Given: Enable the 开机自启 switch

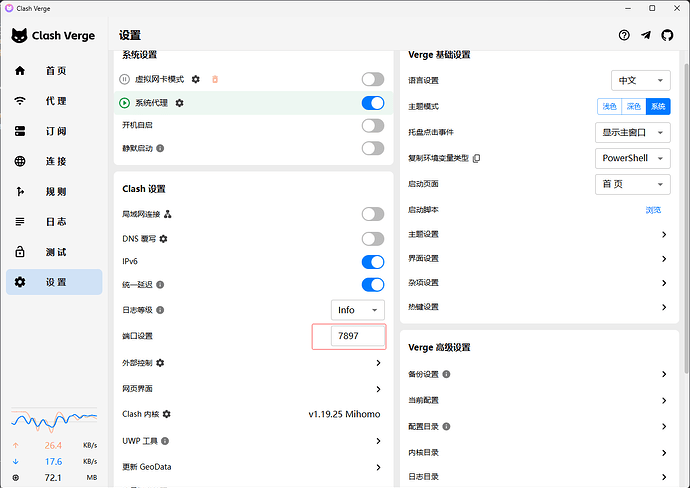Looking at the screenshot, I should click(373, 126).
